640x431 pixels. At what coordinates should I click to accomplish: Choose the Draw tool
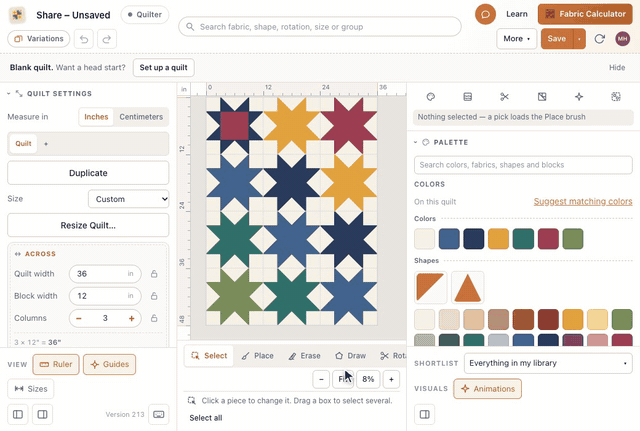coord(351,355)
